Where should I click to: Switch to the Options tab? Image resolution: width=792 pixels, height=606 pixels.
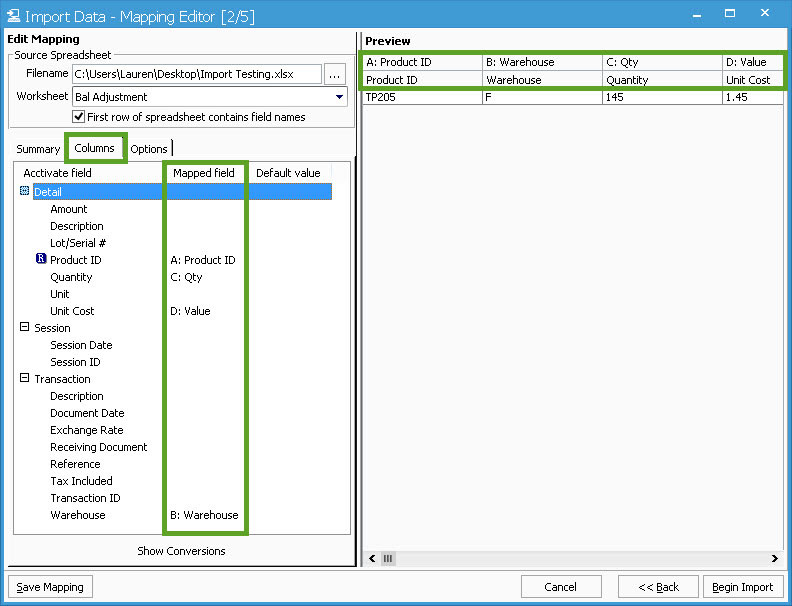click(x=149, y=149)
